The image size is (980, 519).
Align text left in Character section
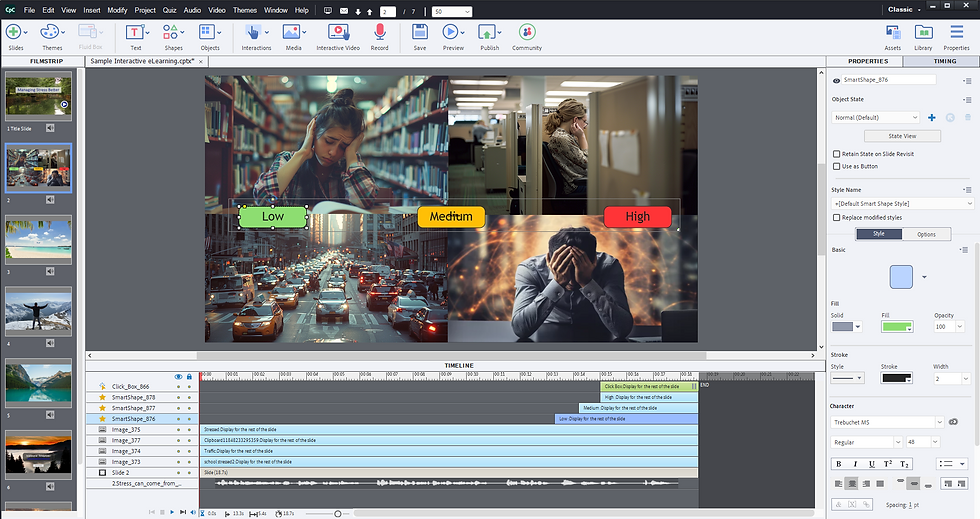click(x=838, y=483)
